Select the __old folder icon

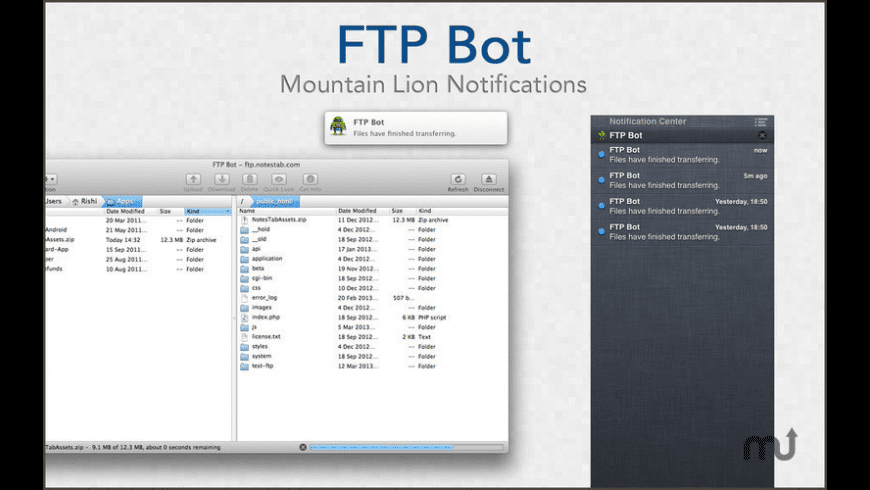point(244,240)
